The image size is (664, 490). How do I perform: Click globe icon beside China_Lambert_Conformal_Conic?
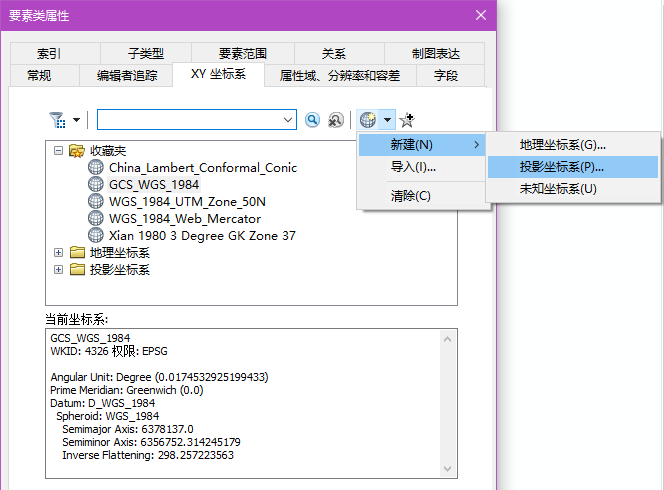[x=96, y=167]
